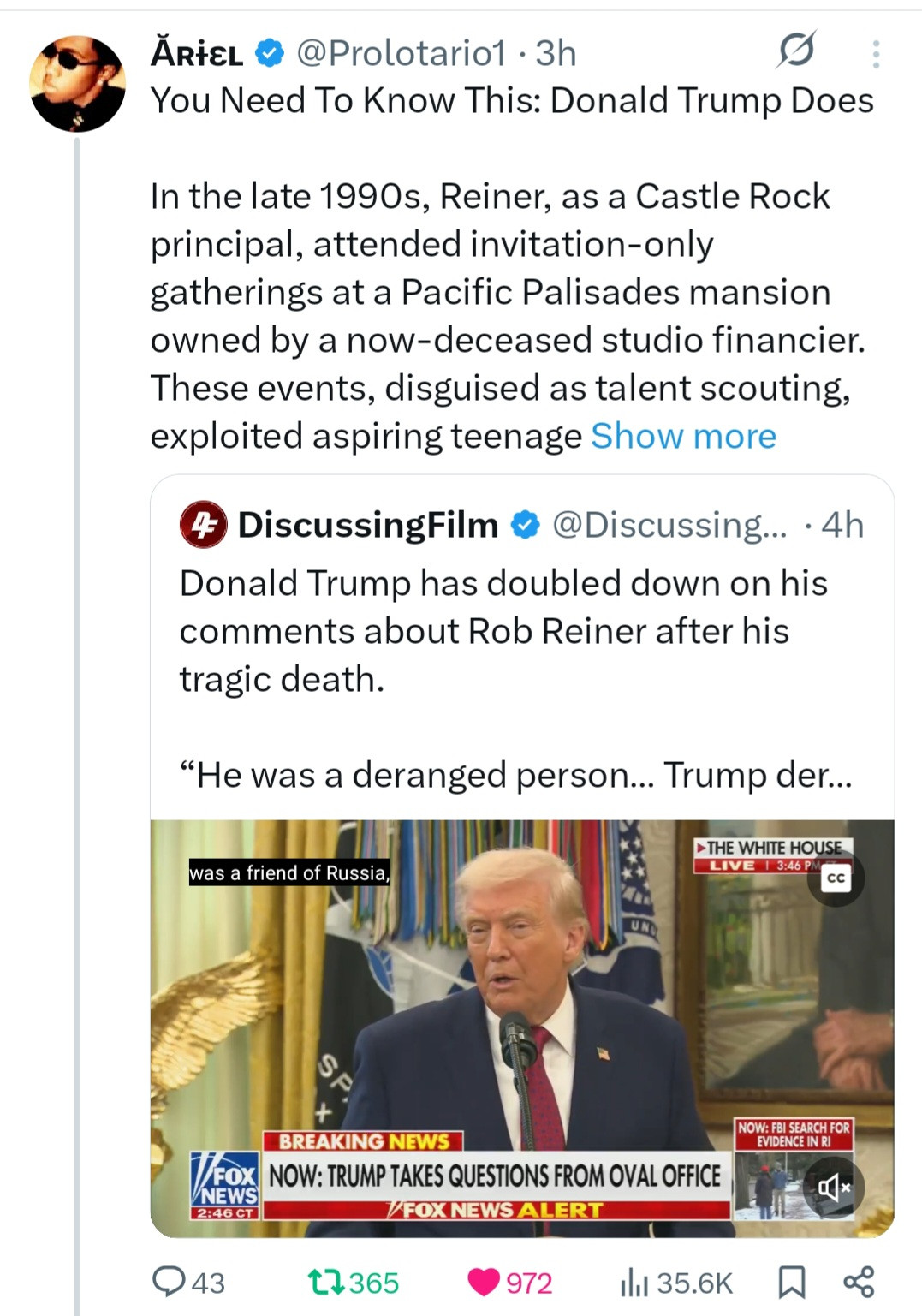Share the post via share icon
Image resolution: width=922 pixels, height=1316 pixels.
click(x=859, y=1282)
